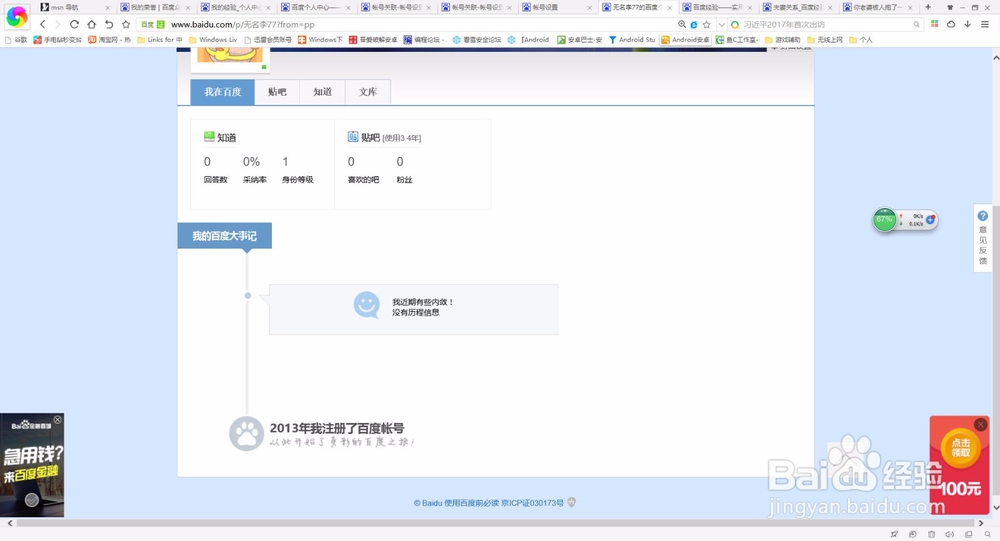Click the window stack icon in status bar
Screen dimensions: 1000x541
click(969, 534)
